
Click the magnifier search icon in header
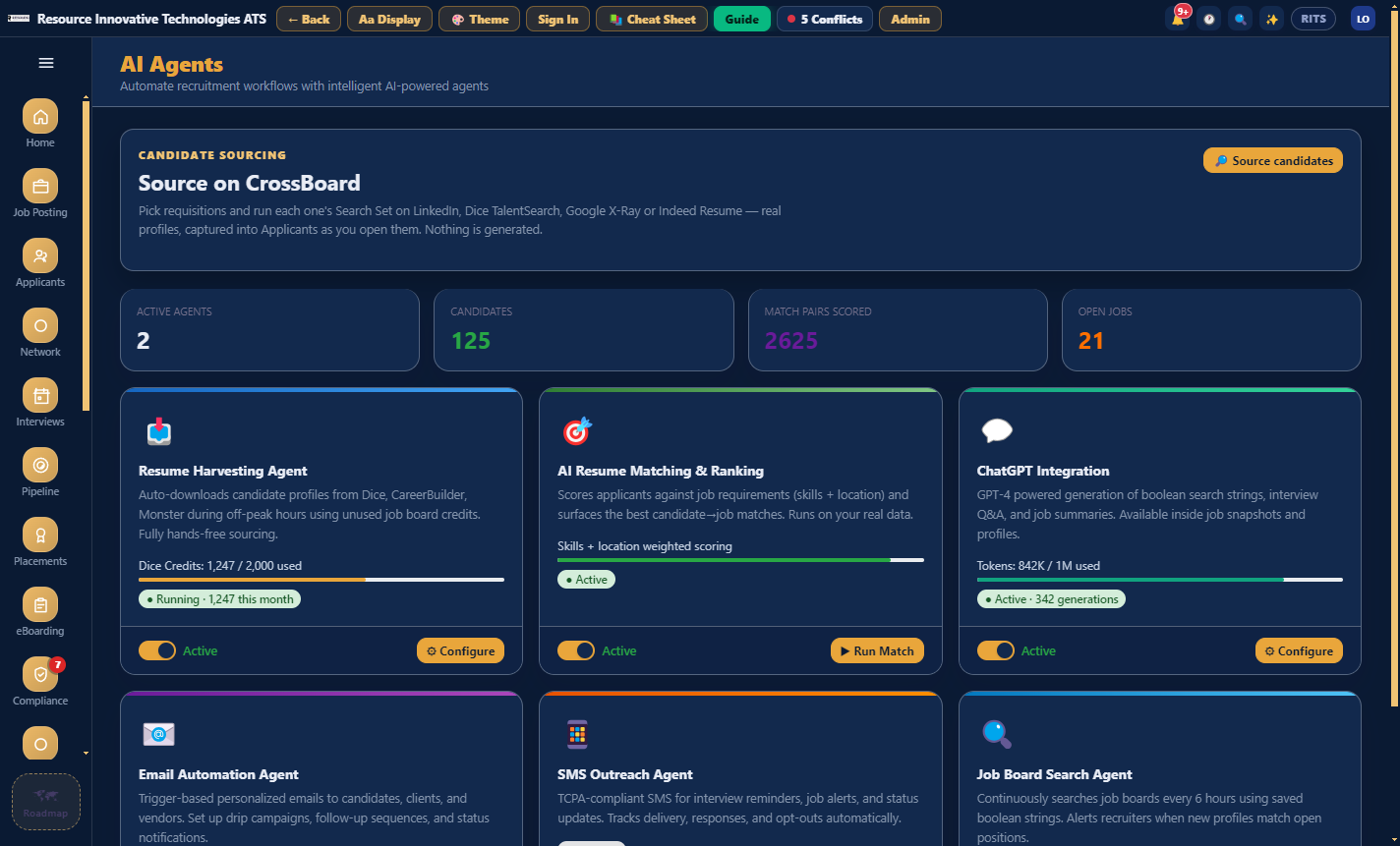[1241, 19]
